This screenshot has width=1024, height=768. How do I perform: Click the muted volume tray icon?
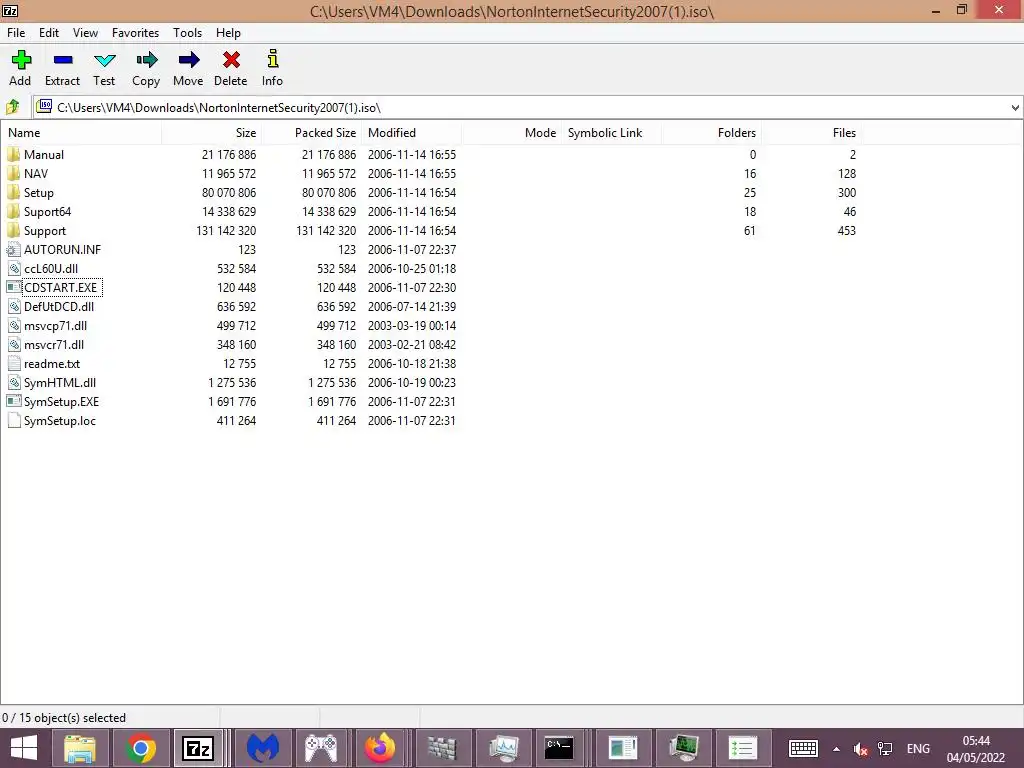861,749
